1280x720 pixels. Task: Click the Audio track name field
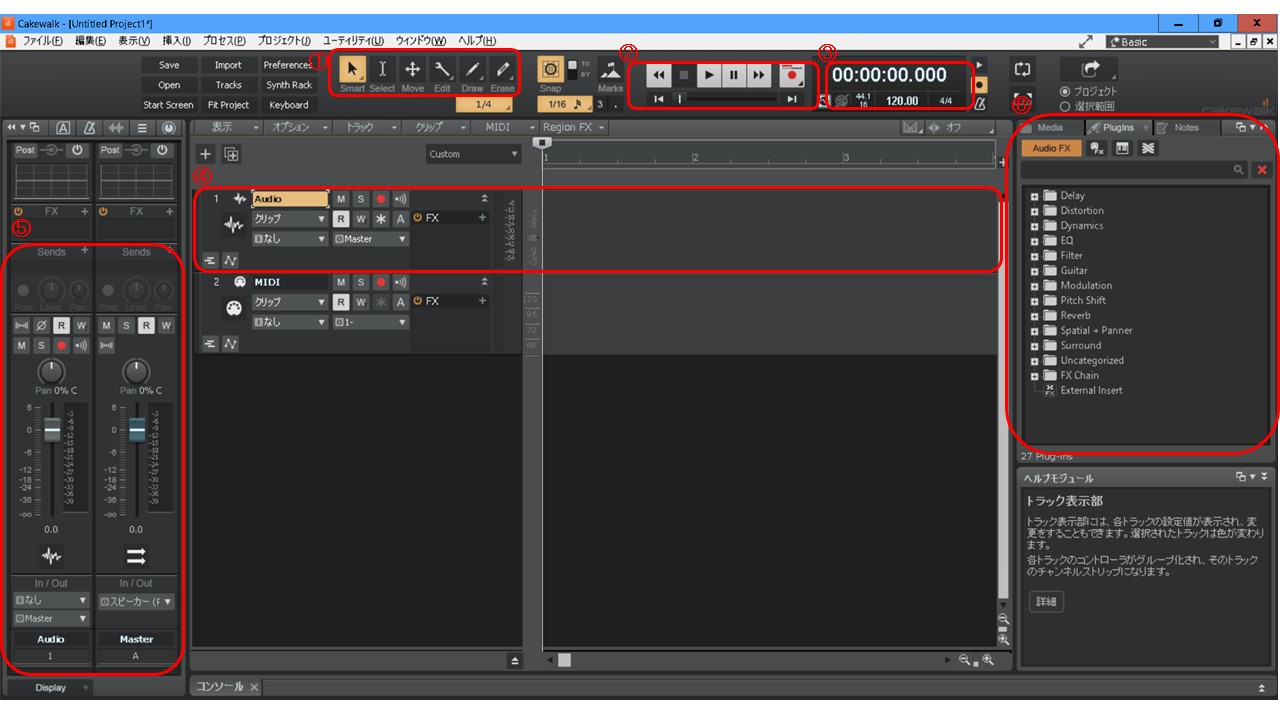[290, 199]
